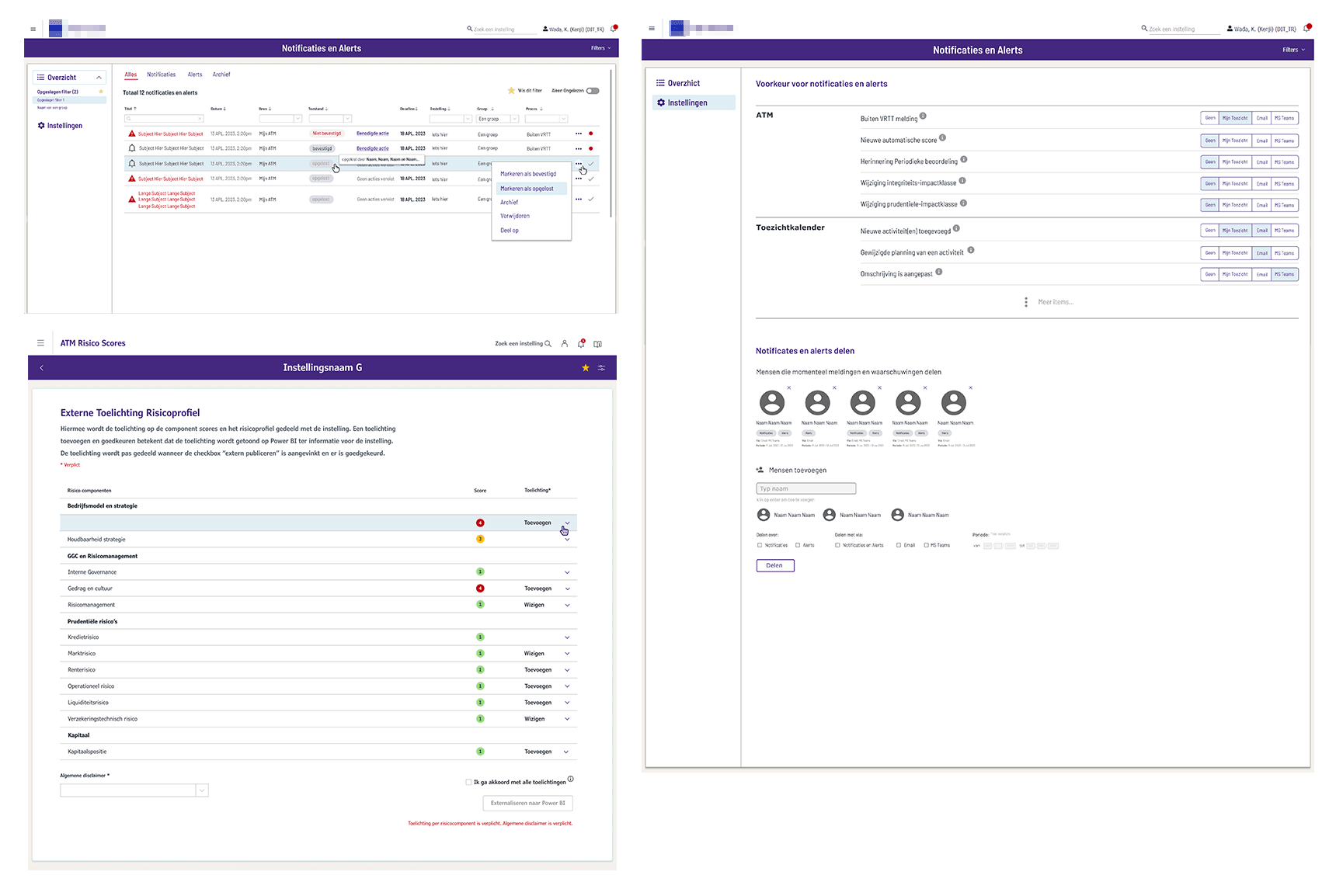Choose Deel op in context menu

[x=510, y=230]
